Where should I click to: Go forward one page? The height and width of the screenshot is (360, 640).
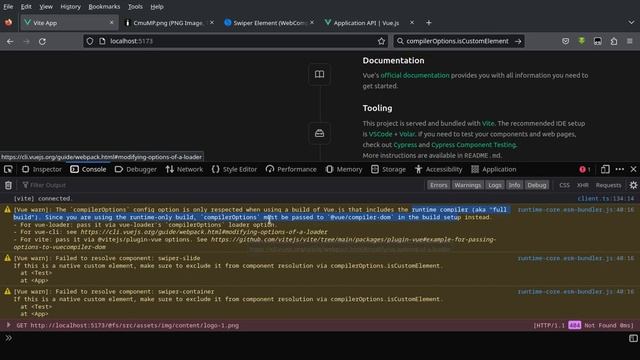pyautogui.click(x=27, y=41)
